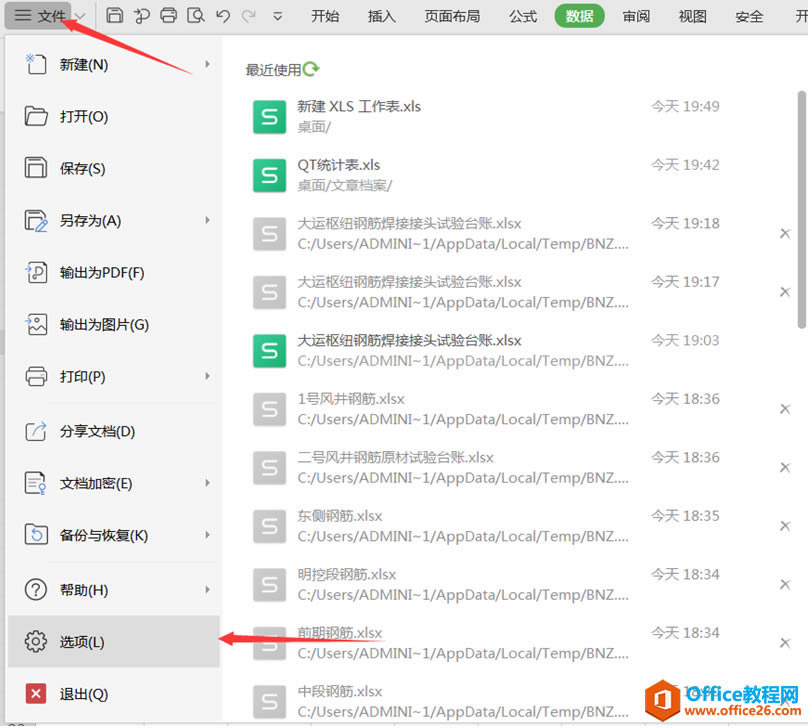Refresh the 最近使用 recent list

pyautogui.click(x=311, y=69)
